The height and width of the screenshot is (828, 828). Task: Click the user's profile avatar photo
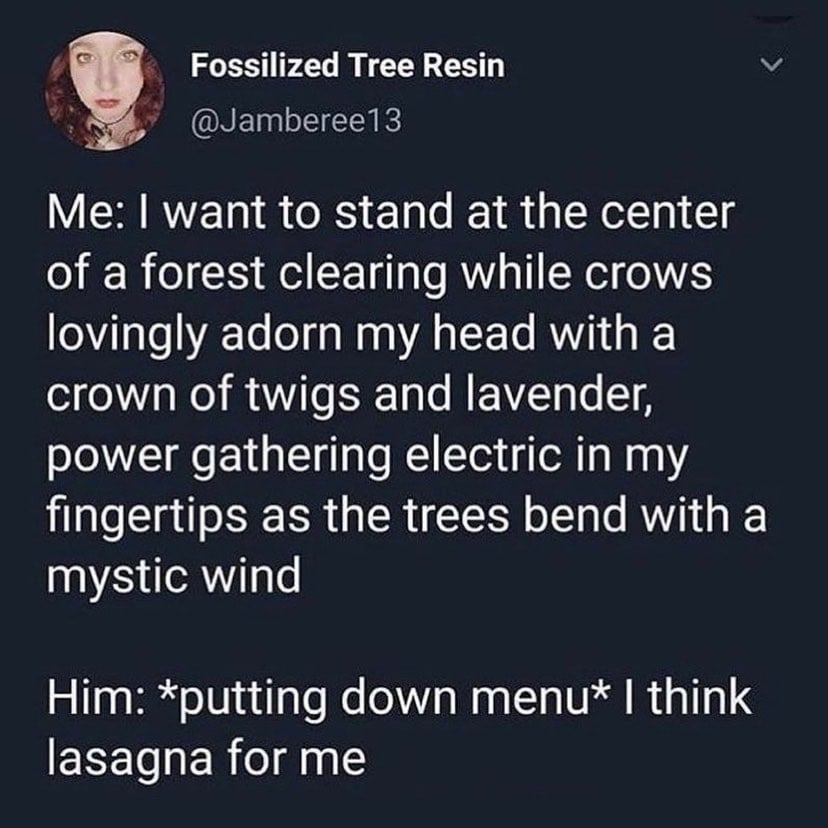tap(105, 91)
